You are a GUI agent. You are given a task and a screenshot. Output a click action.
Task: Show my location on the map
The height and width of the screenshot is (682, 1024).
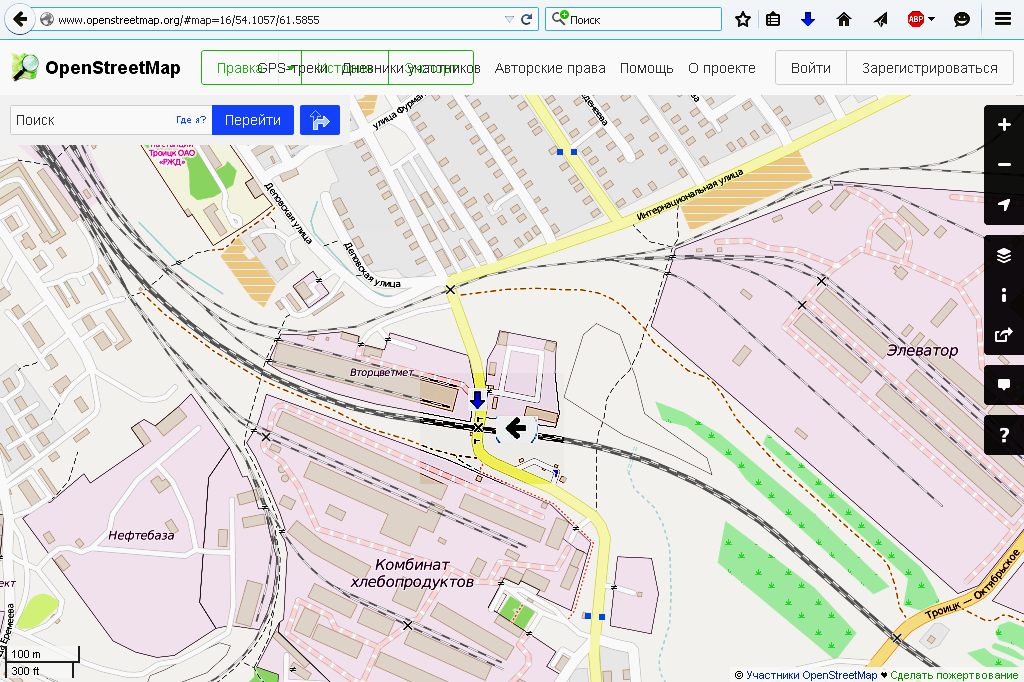point(1004,205)
